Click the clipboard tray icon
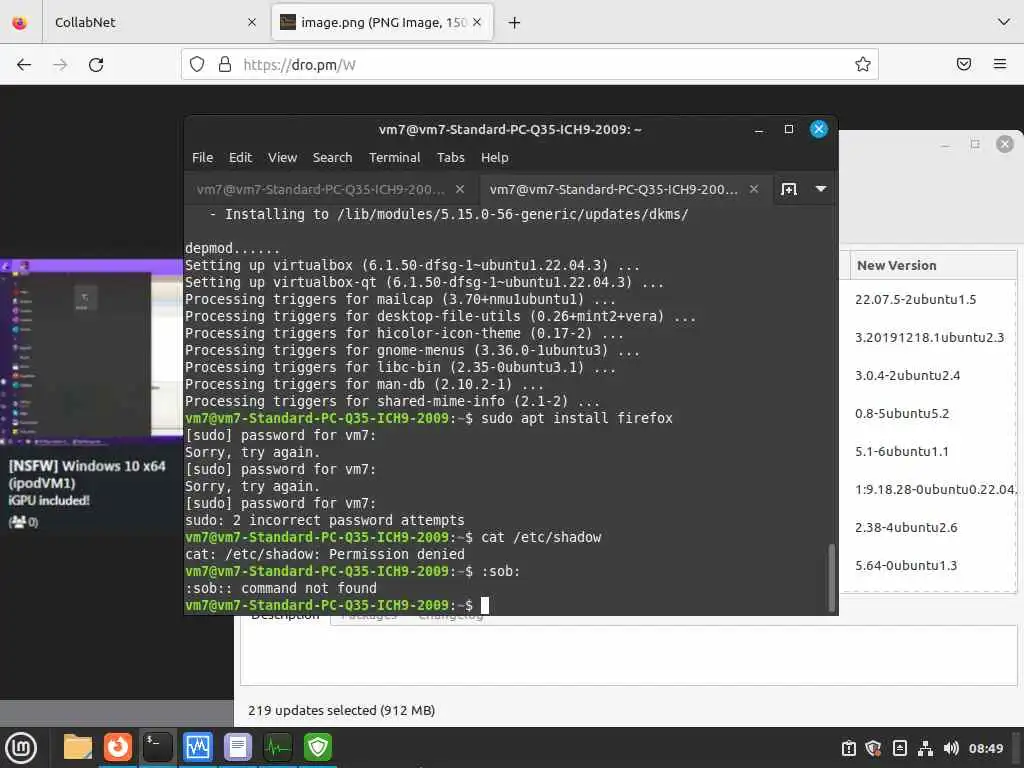The width and height of the screenshot is (1024, 768). coord(848,748)
